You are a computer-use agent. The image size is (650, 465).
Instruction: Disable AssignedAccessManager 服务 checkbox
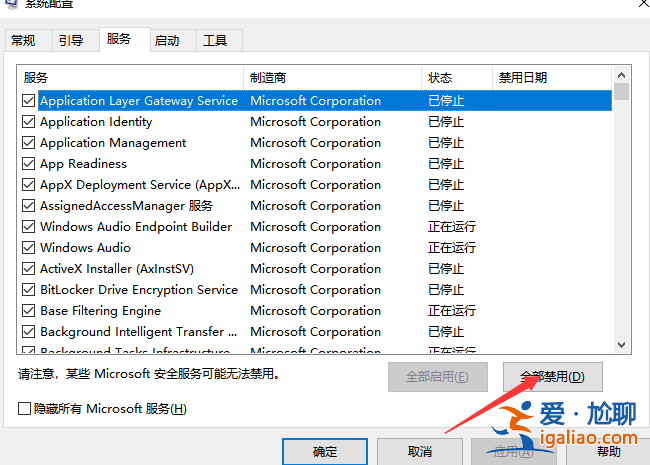tap(28, 206)
